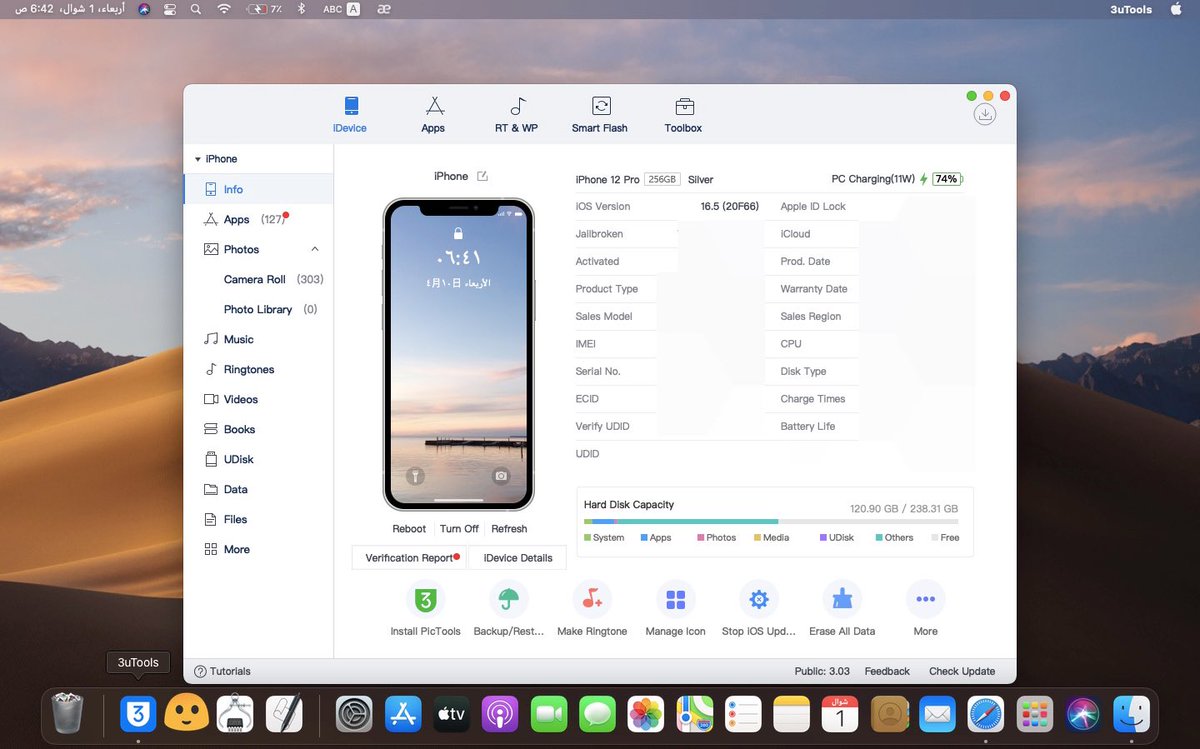Open the 3uTools menu in the menu bar
1200x749 pixels.
coord(1131,9)
